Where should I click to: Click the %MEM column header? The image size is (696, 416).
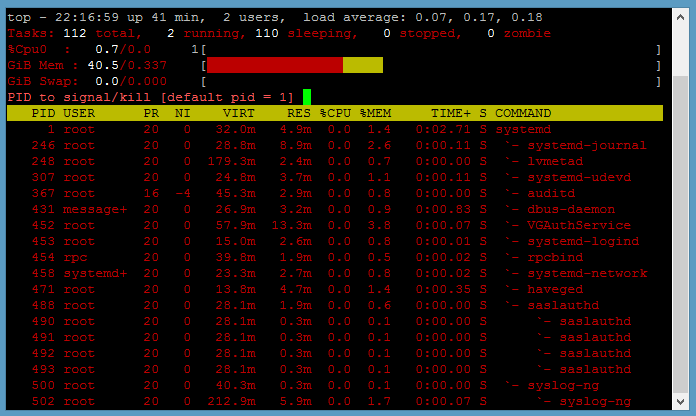(x=375, y=113)
